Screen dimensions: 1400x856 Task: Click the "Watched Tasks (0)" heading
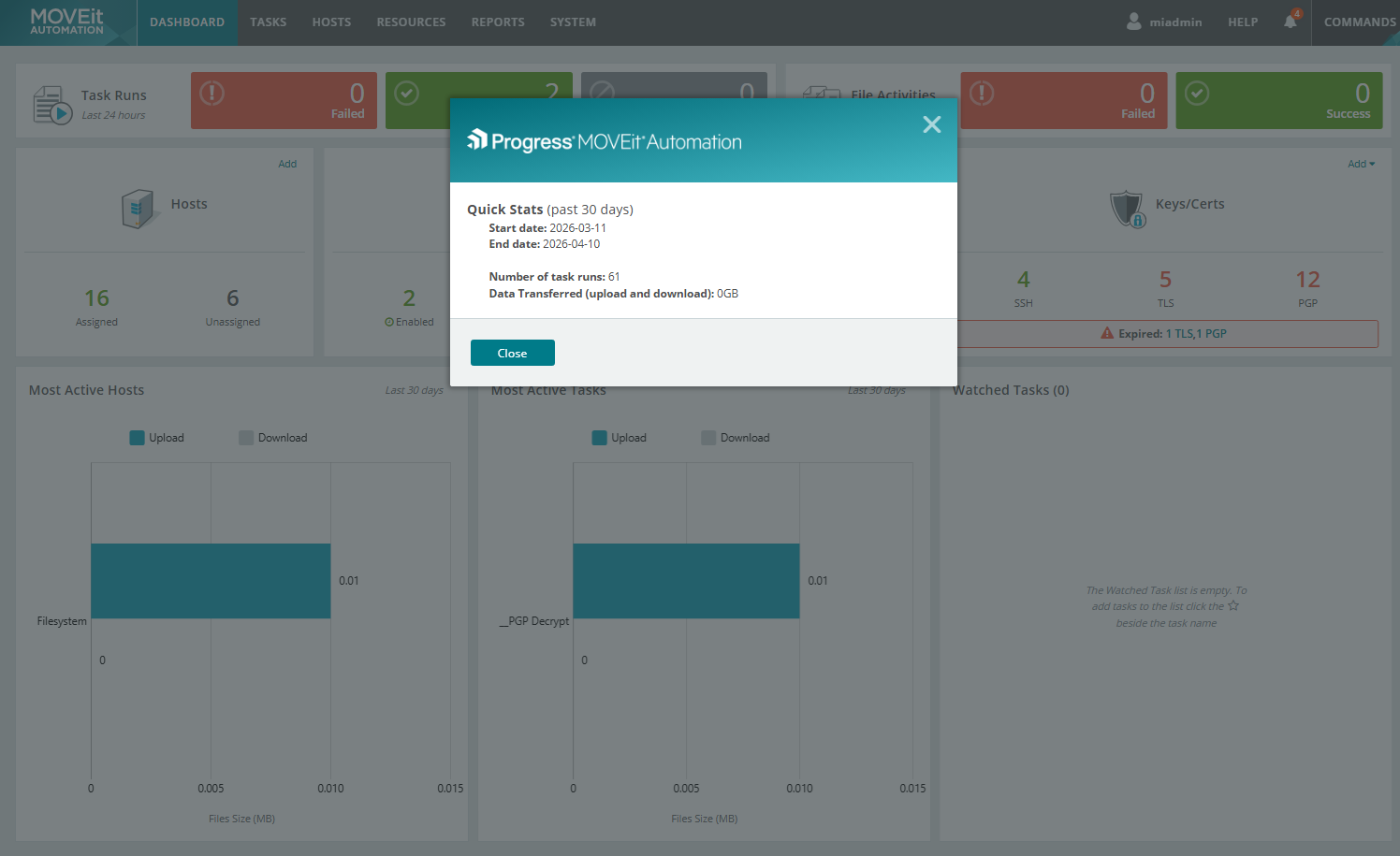(1011, 390)
